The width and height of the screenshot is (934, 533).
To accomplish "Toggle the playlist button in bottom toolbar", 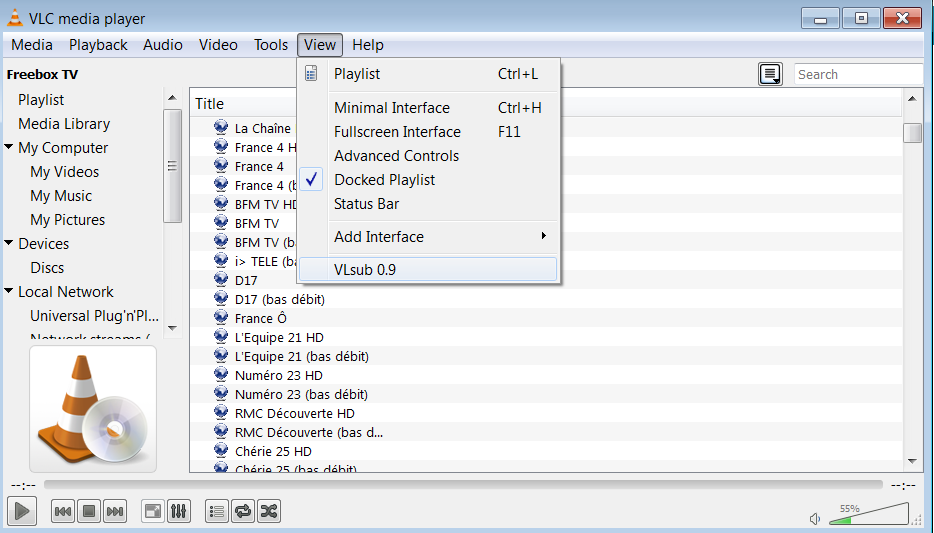I will (217, 511).
